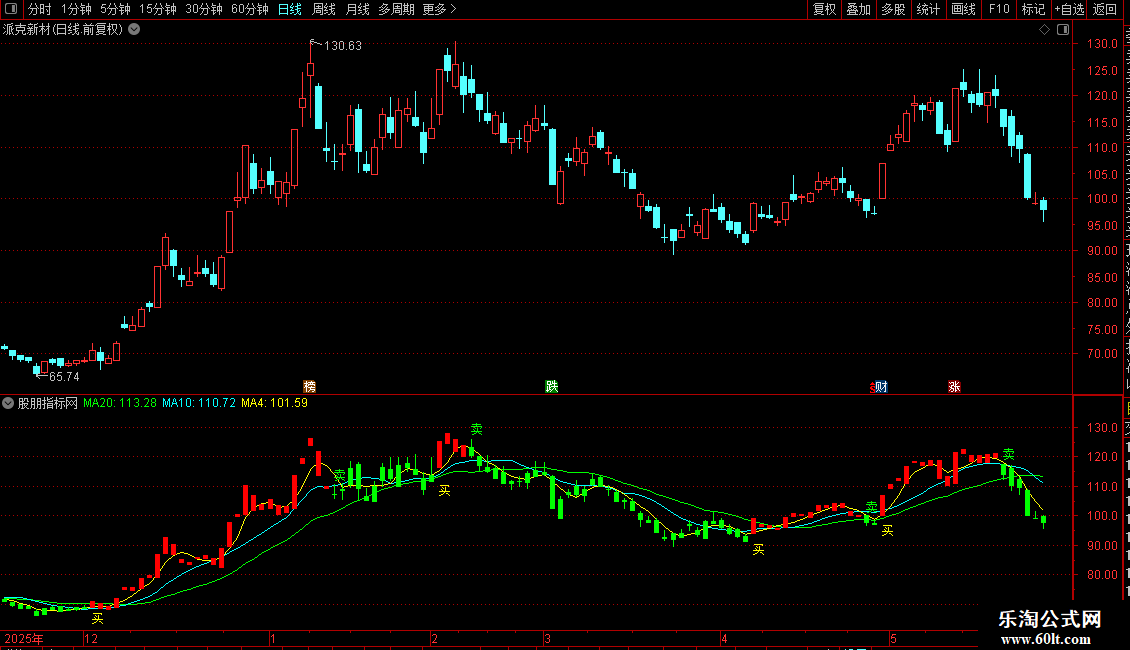The image size is (1130, 650).
Task: Click the MA4: 101.59 indicator value
Action: pos(275,403)
